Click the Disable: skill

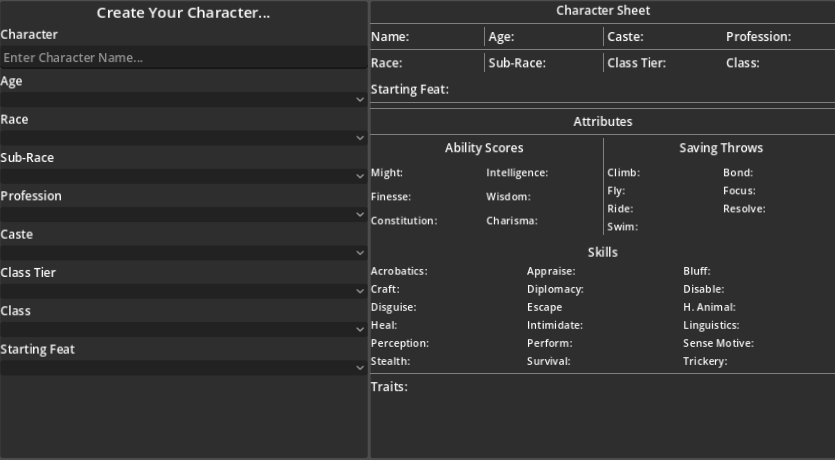(x=703, y=289)
